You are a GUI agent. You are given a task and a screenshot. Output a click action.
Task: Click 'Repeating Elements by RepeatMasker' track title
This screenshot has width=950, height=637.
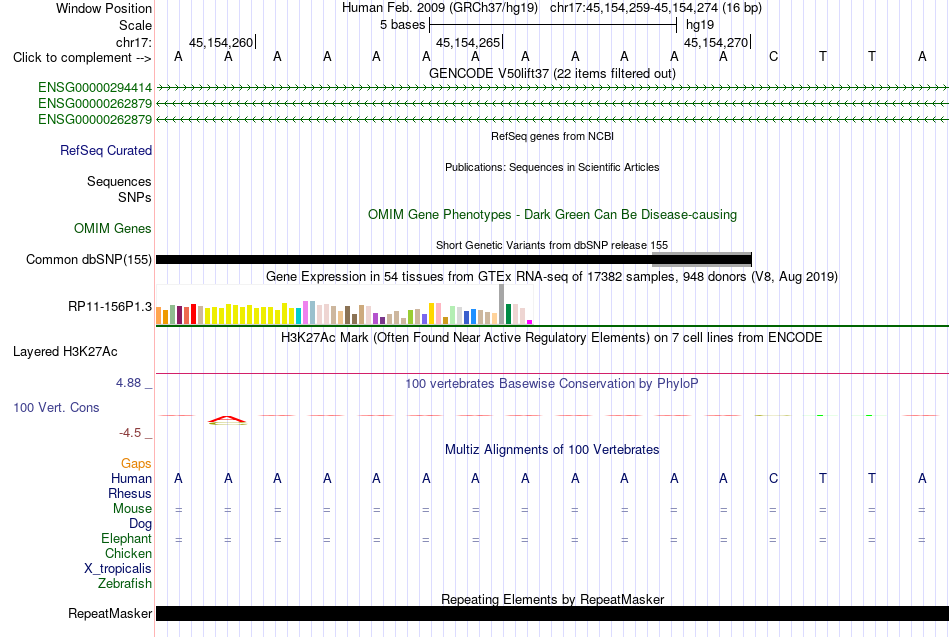click(x=552, y=599)
